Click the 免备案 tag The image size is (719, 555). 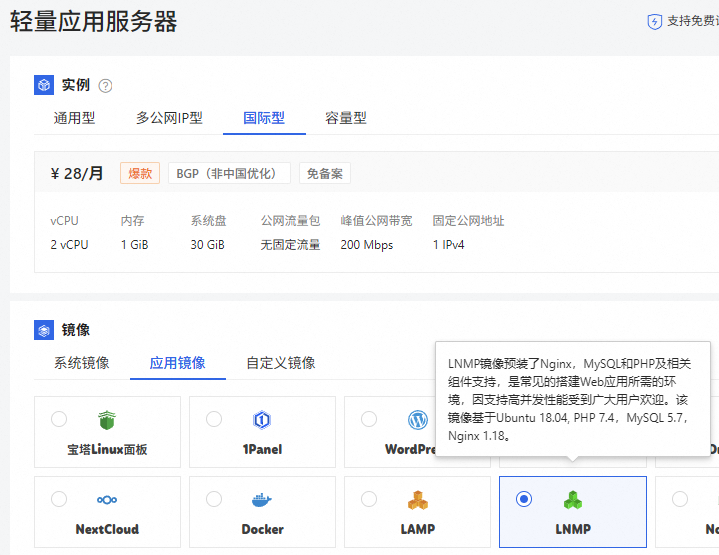[x=325, y=173]
